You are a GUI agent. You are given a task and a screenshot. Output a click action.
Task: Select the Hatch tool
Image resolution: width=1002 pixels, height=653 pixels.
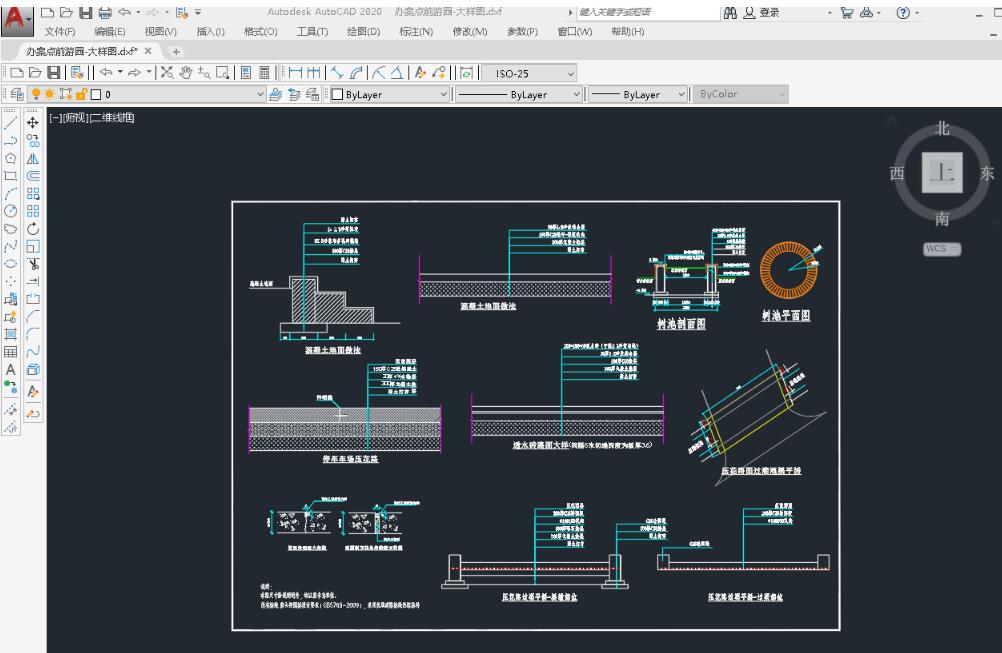coord(10,334)
